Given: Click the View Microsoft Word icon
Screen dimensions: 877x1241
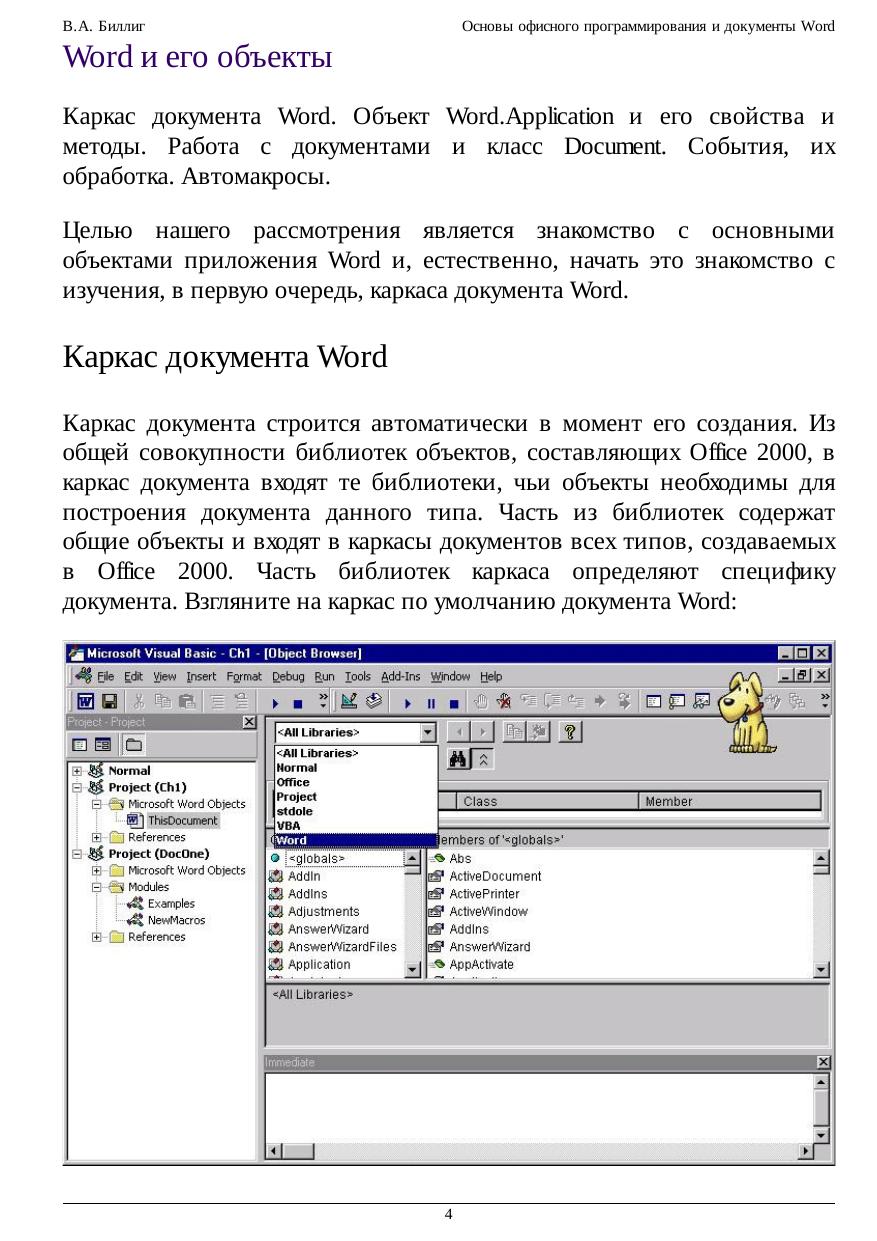Looking at the screenshot, I should 87,701.
